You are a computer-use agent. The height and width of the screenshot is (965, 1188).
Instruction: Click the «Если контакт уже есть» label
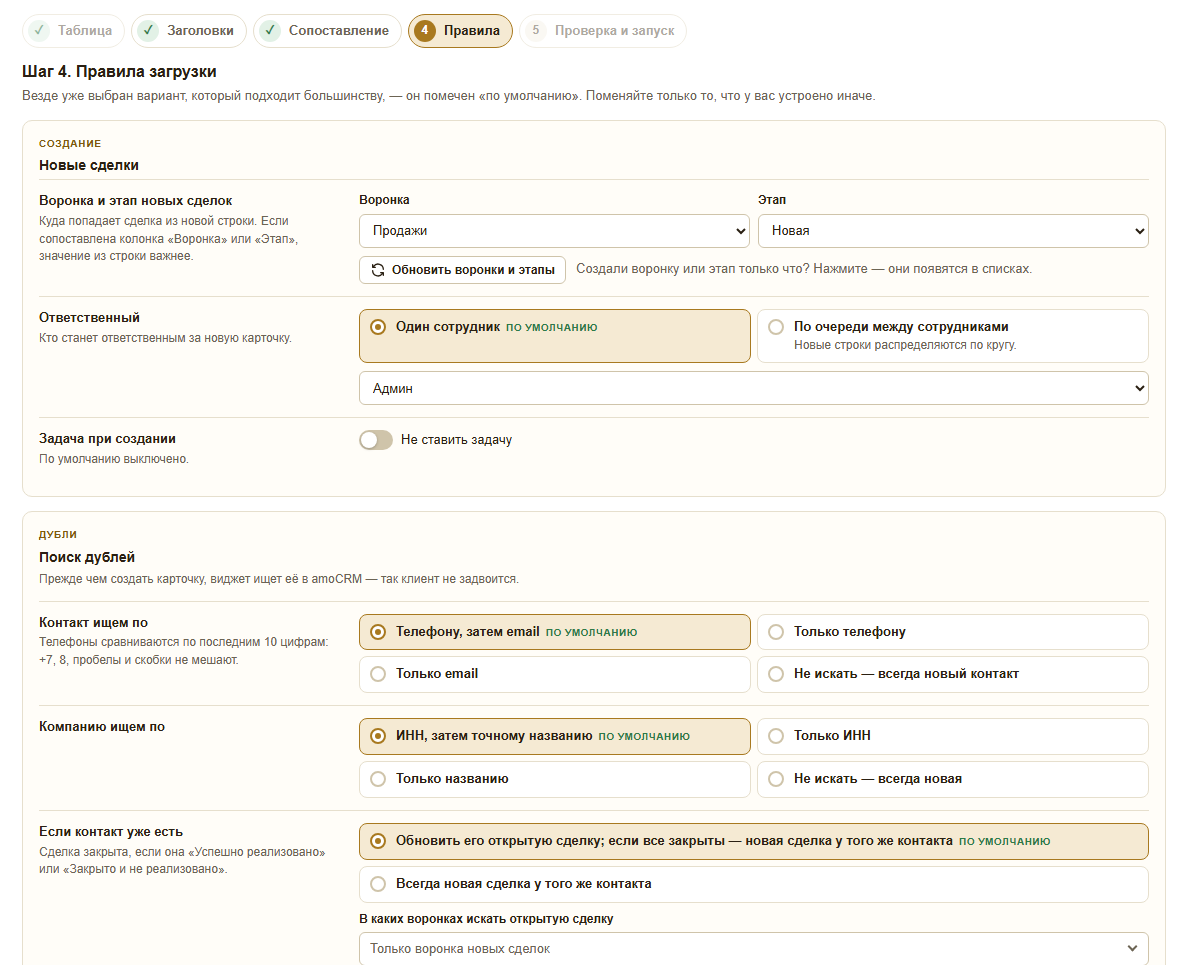pos(111,832)
